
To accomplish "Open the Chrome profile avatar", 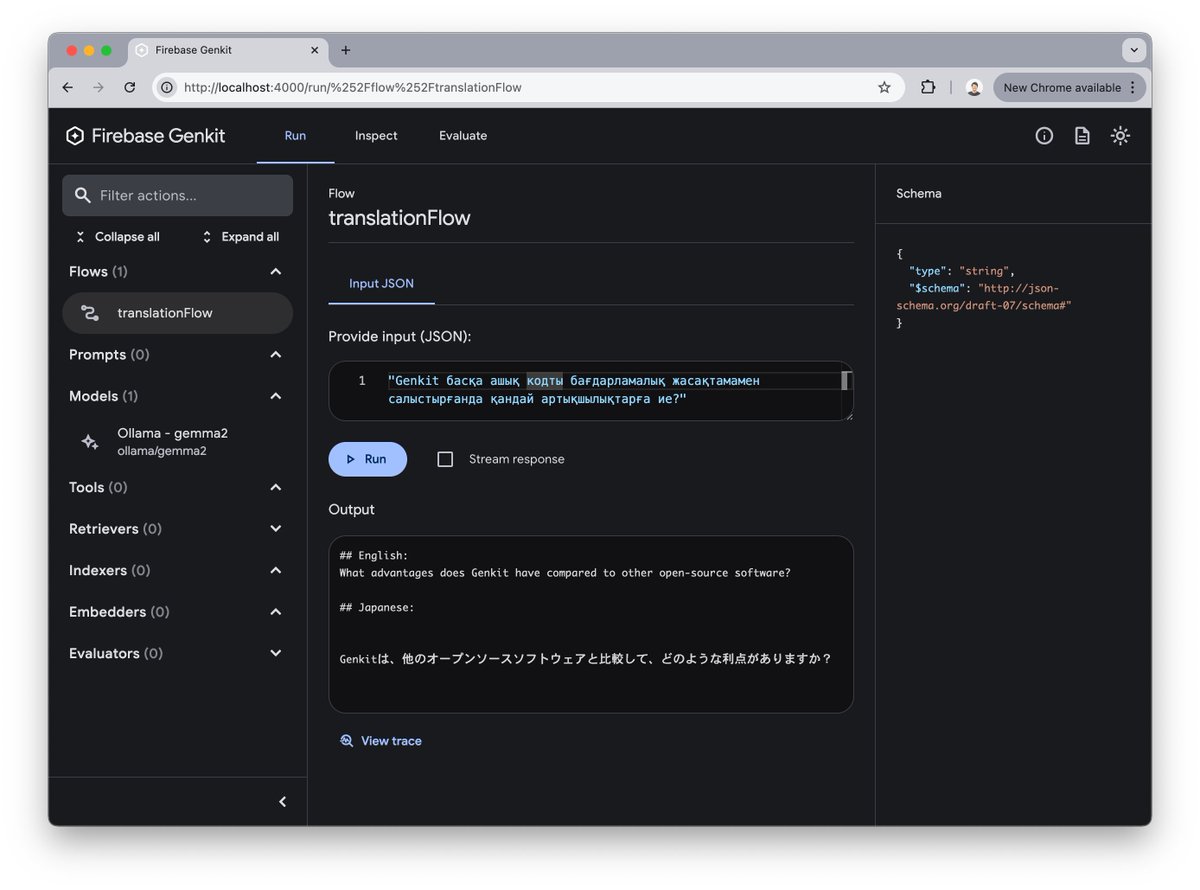I will click(974, 88).
